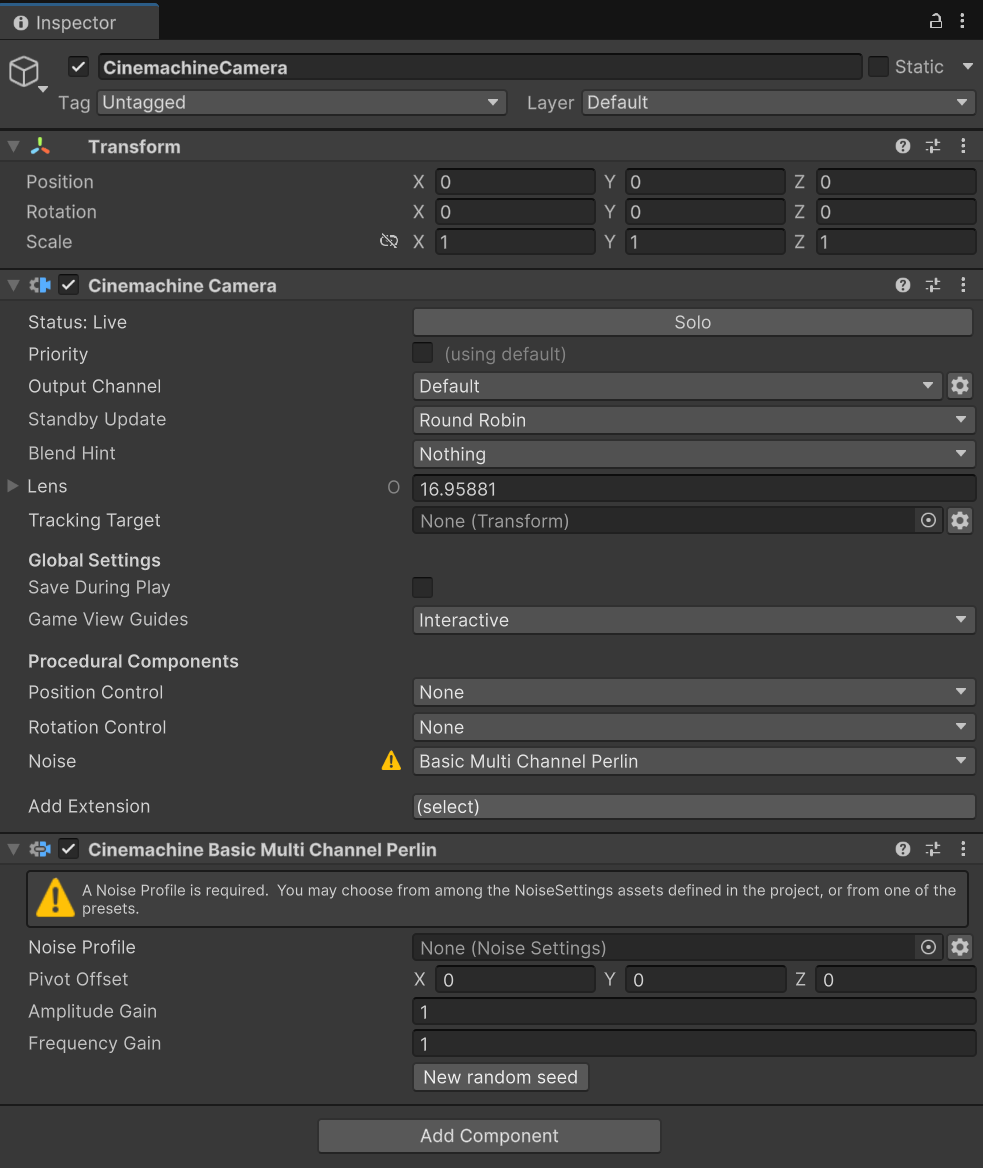Open the Static flags dropdown arrow
The width and height of the screenshot is (983, 1168).
point(967,67)
